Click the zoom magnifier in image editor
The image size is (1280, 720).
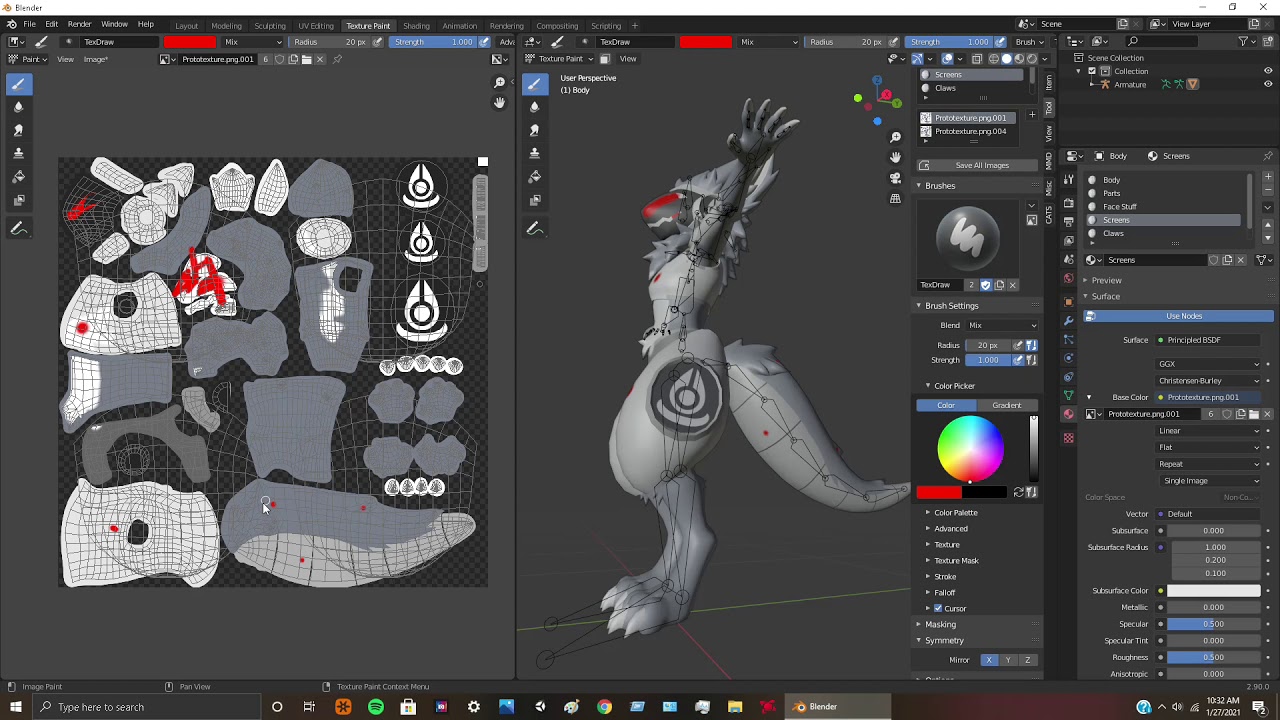(x=499, y=82)
